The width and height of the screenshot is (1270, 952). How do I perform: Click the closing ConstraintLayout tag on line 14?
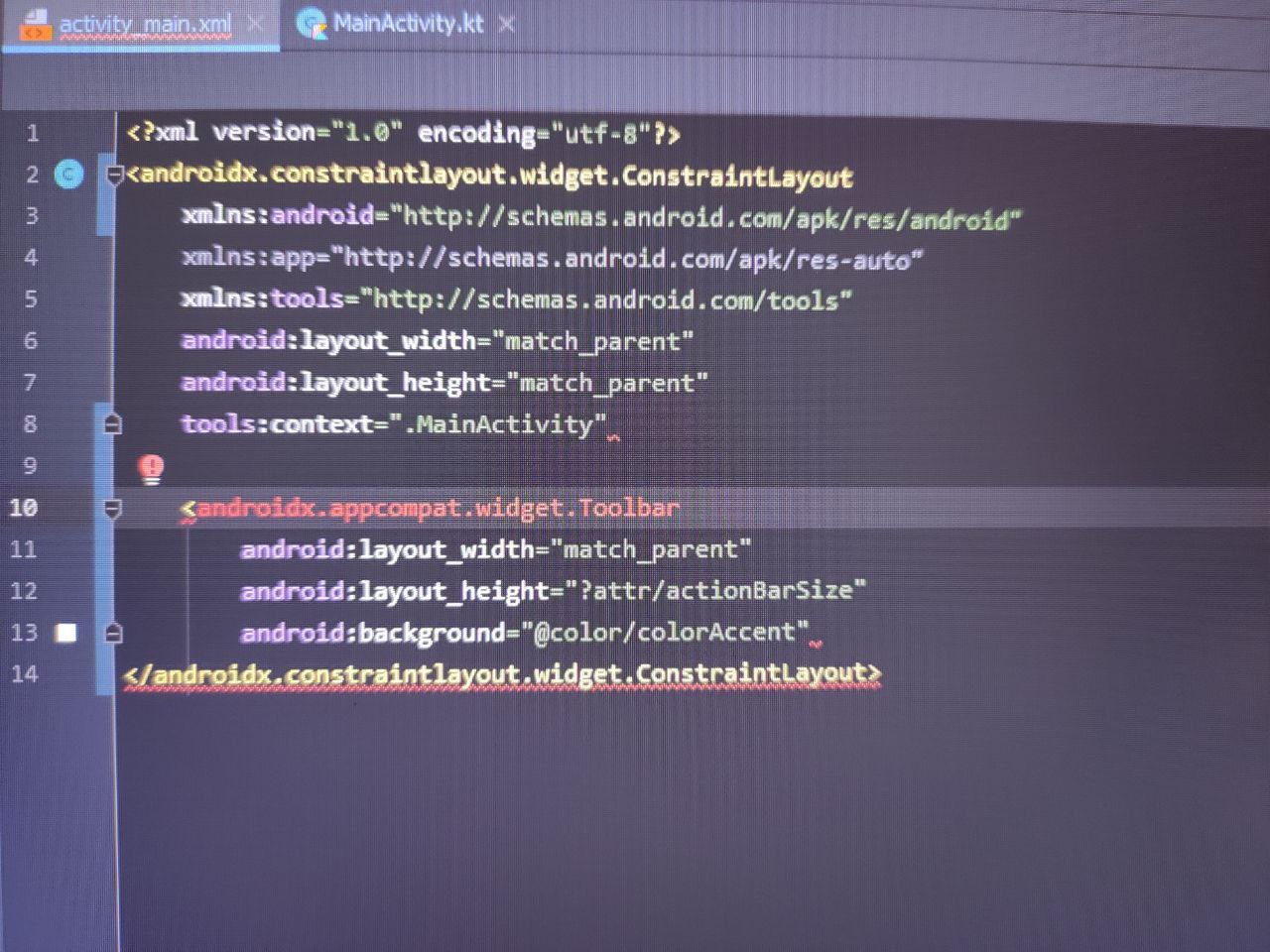[x=502, y=674]
